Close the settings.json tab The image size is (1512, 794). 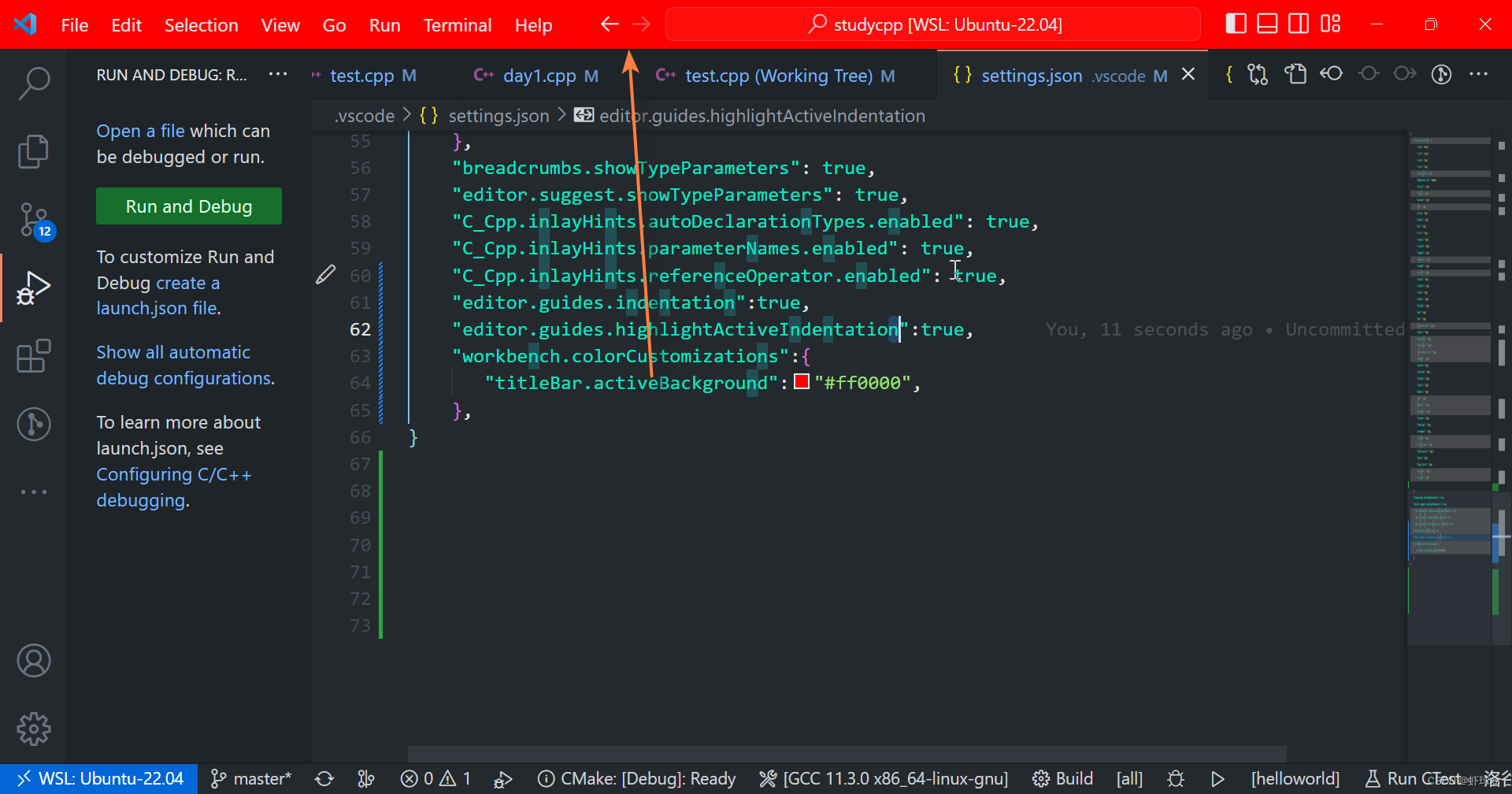pos(1188,74)
